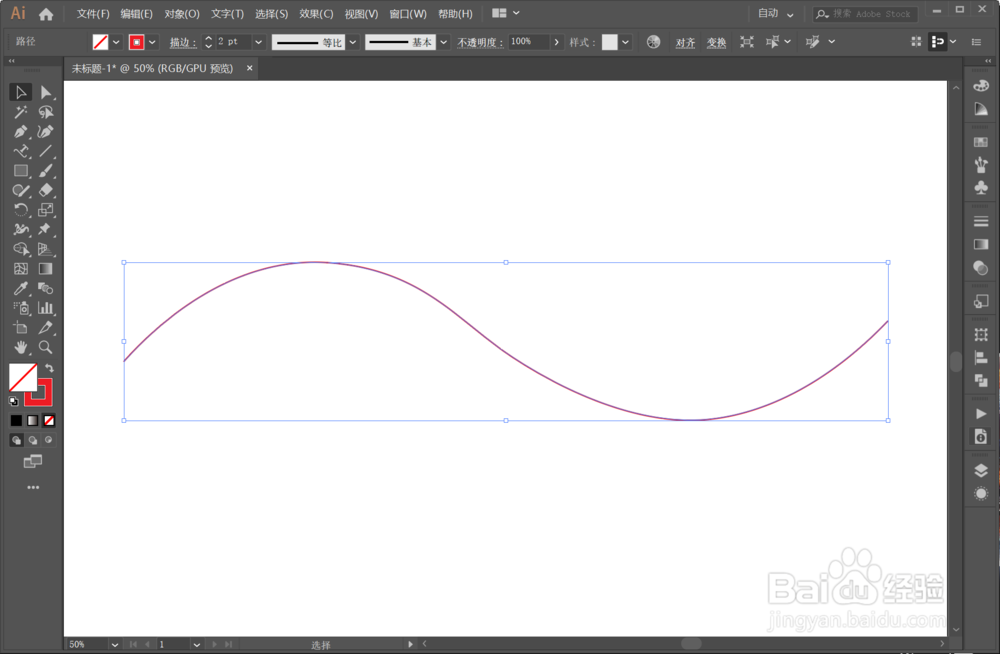Open the Layers panel icon
Viewport: 1000px width, 654px height.
pos(981,471)
